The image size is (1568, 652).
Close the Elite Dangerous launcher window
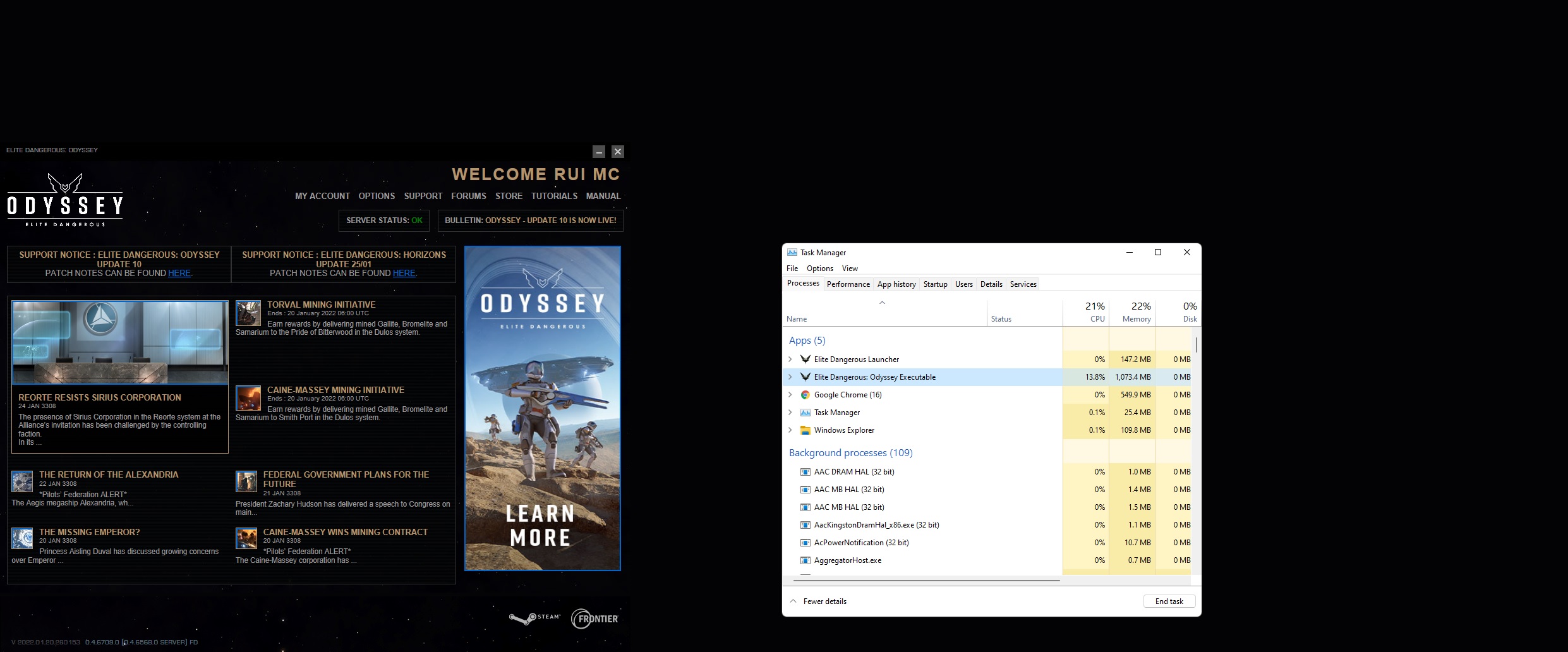618,152
